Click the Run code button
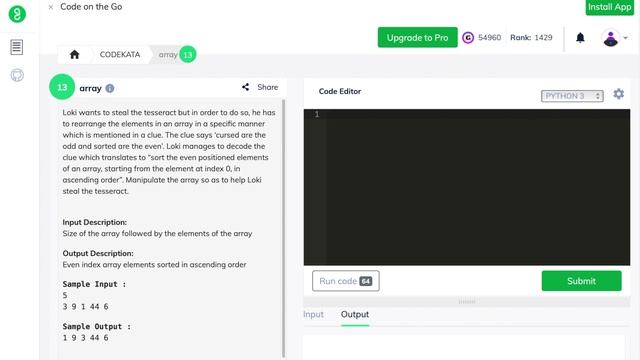Image resolution: width=640 pixels, height=360 pixels. click(x=346, y=281)
